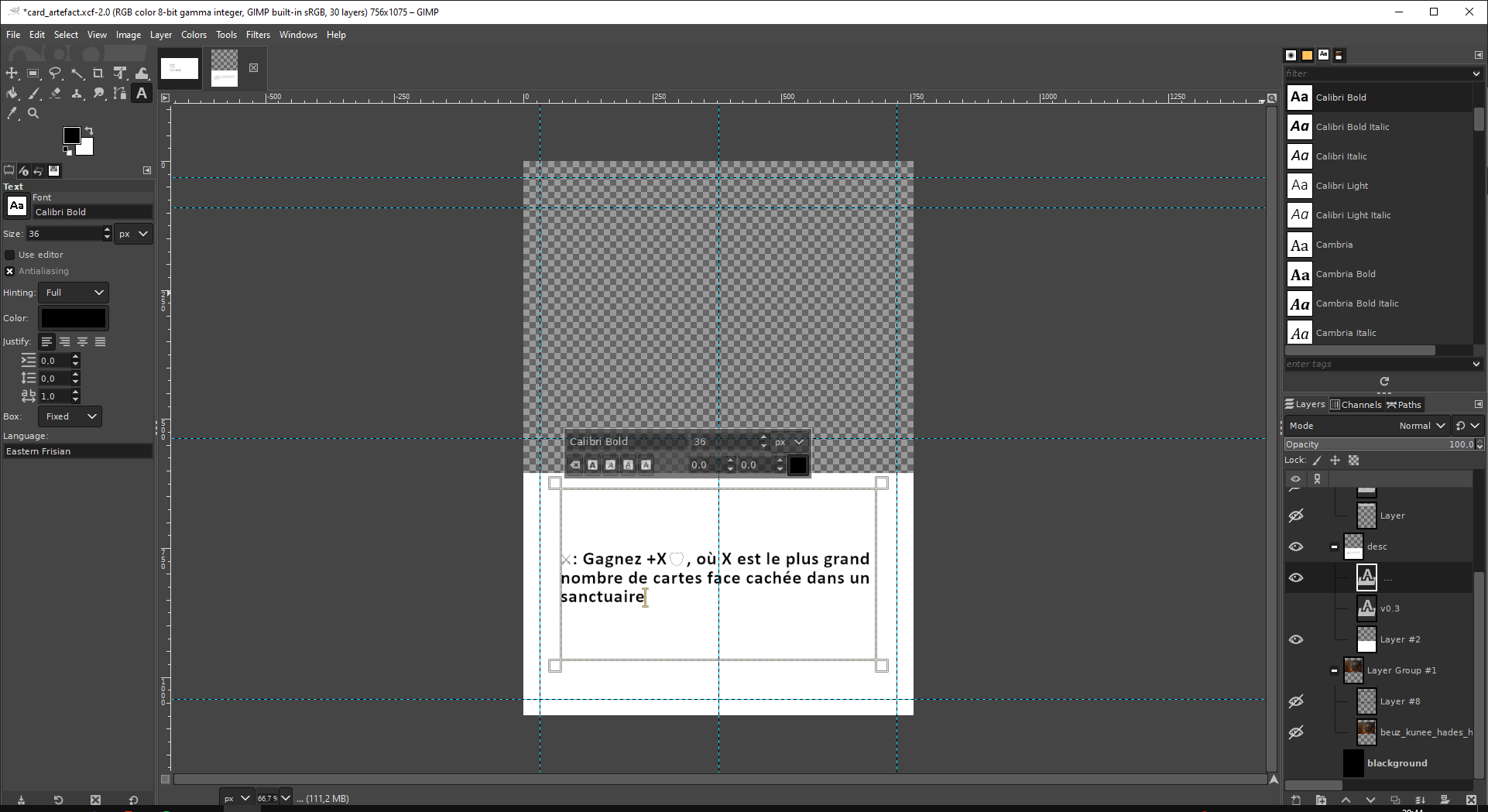This screenshot has height=812, width=1488.
Task: Select the Color Picker eyedropper tool
Action: pos(12,113)
